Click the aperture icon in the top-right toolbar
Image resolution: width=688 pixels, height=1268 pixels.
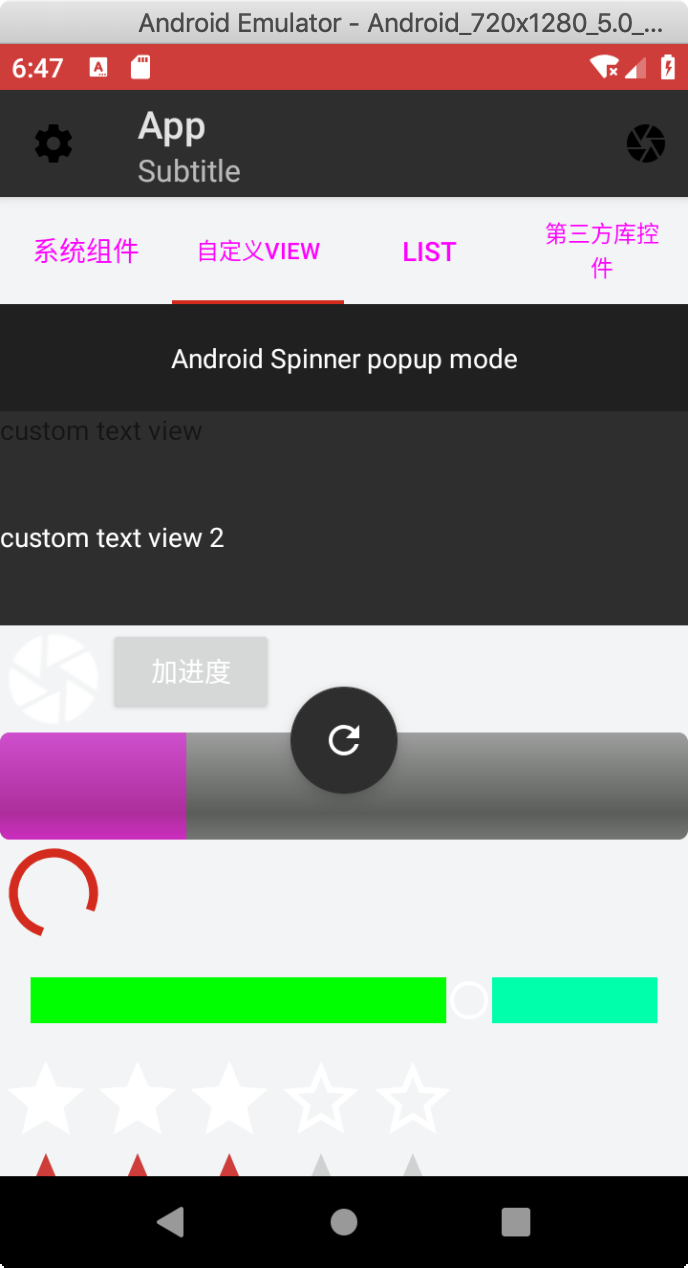[646, 142]
